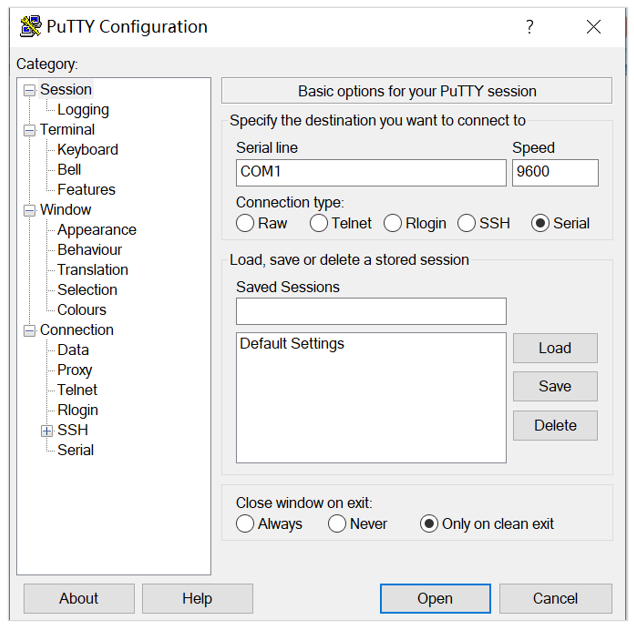Open the Rlogin category in tree

[x=78, y=410]
